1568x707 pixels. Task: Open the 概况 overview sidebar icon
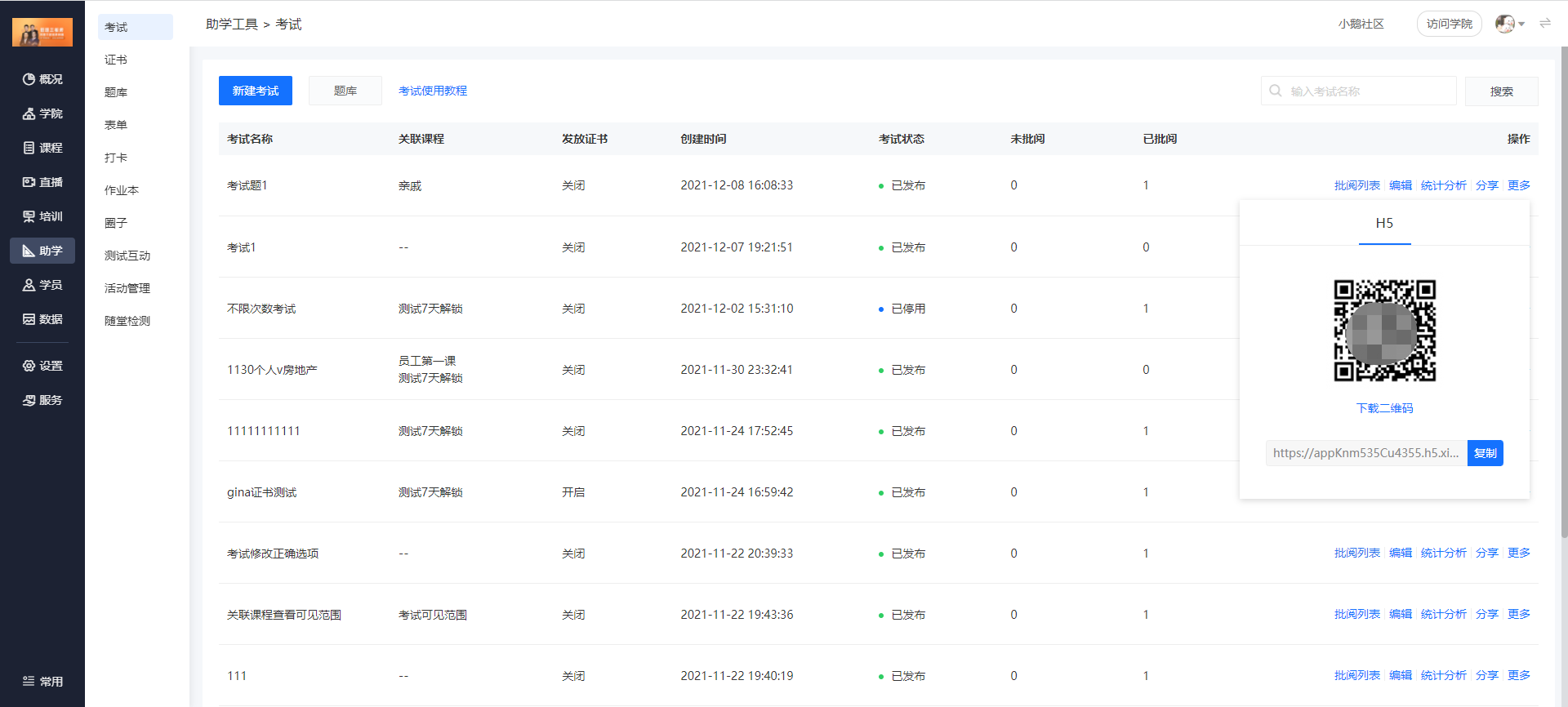click(x=42, y=79)
